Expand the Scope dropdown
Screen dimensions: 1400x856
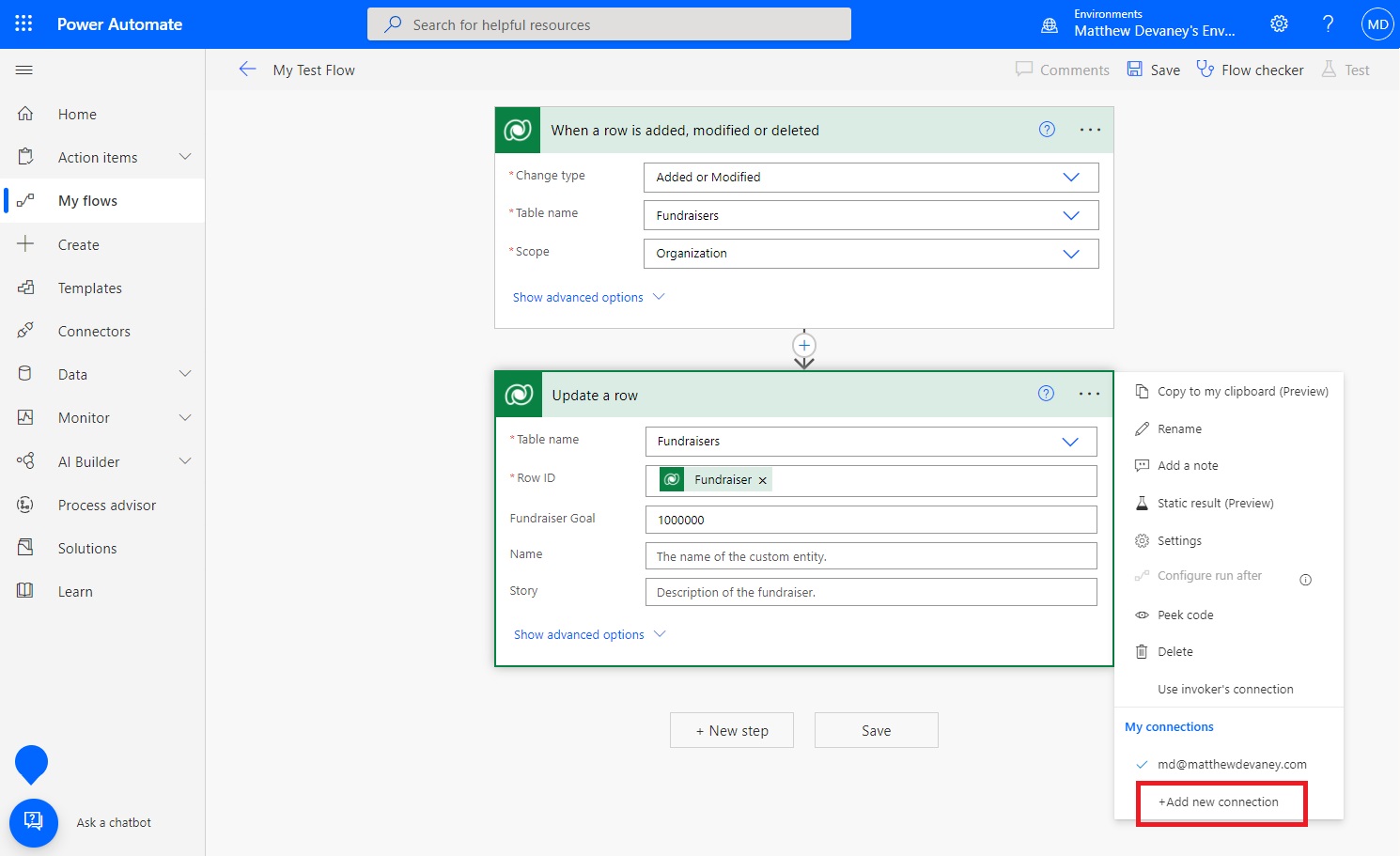coord(869,253)
